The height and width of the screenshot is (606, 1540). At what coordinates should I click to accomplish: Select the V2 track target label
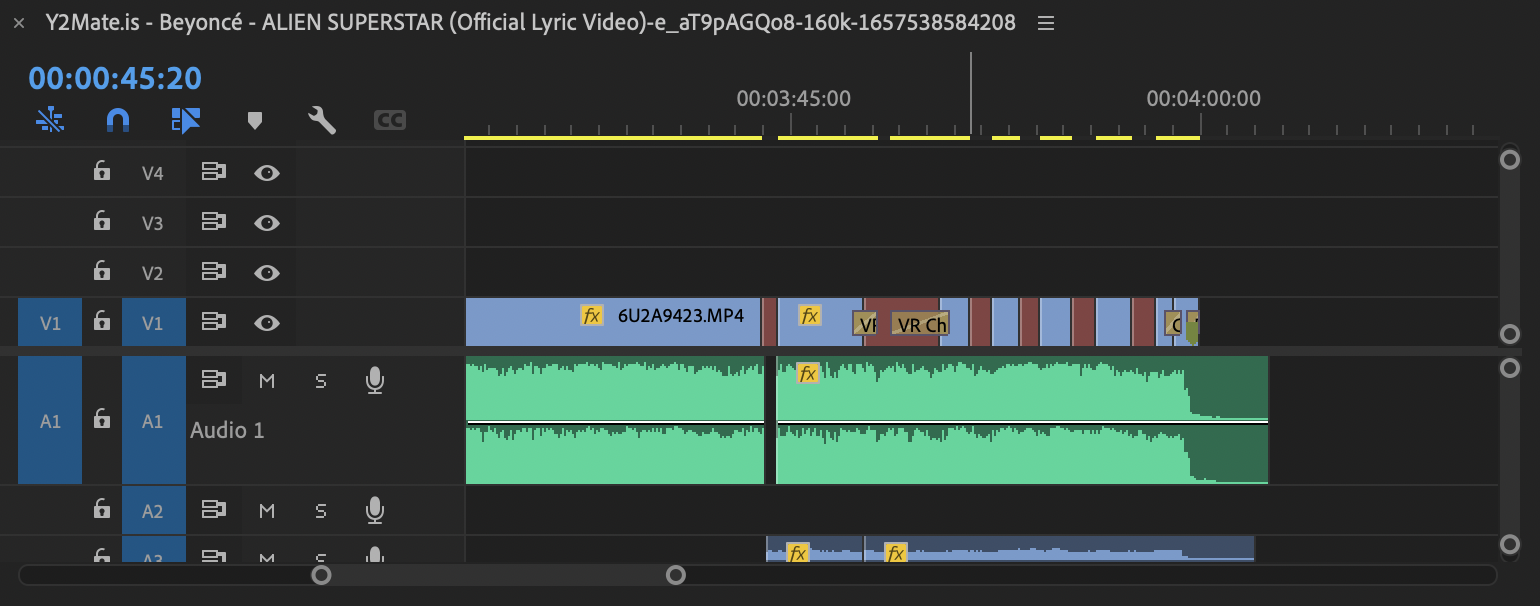(153, 273)
